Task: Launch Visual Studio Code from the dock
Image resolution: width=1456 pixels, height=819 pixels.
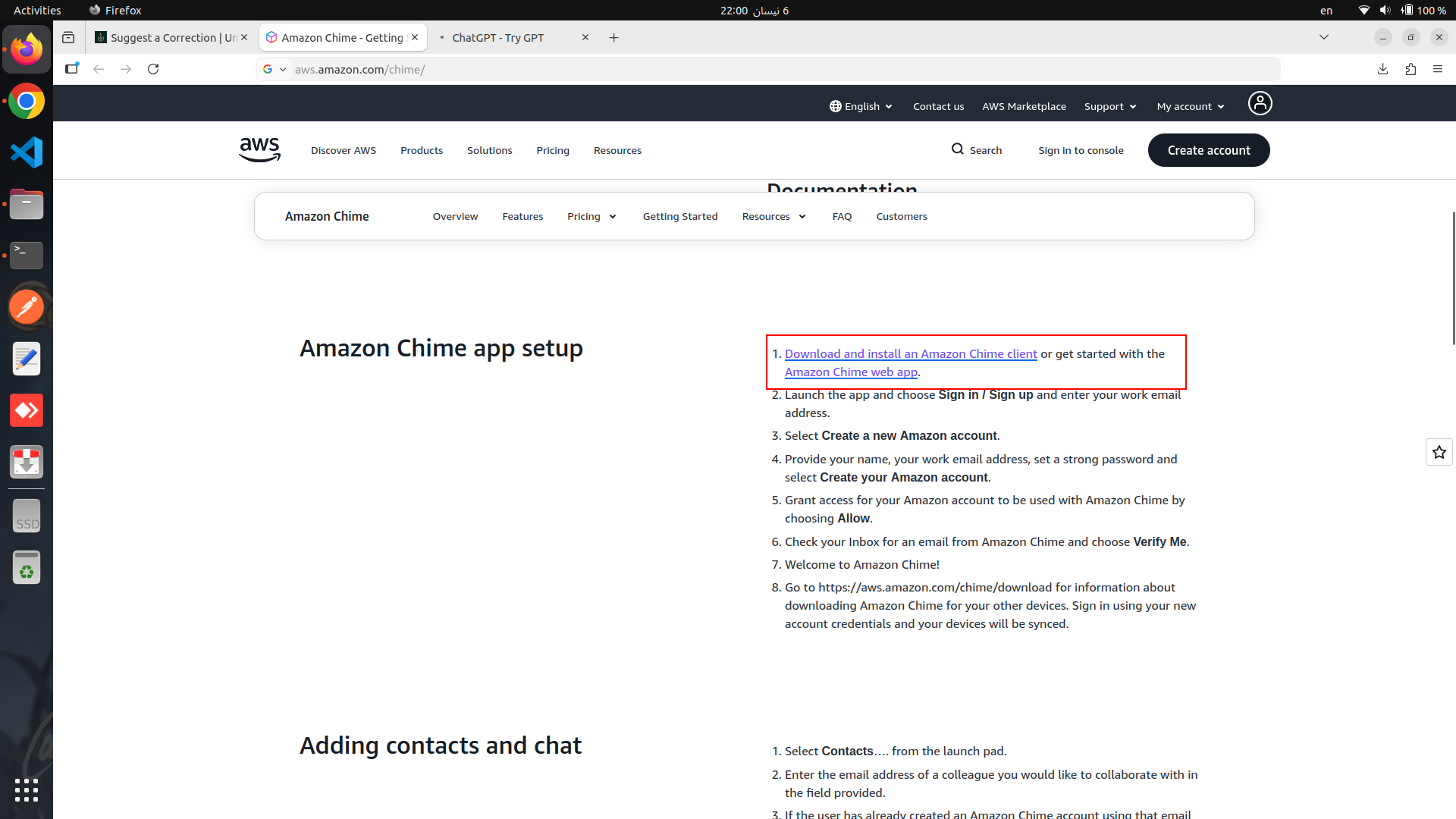Action: click(x=27, y=152)
